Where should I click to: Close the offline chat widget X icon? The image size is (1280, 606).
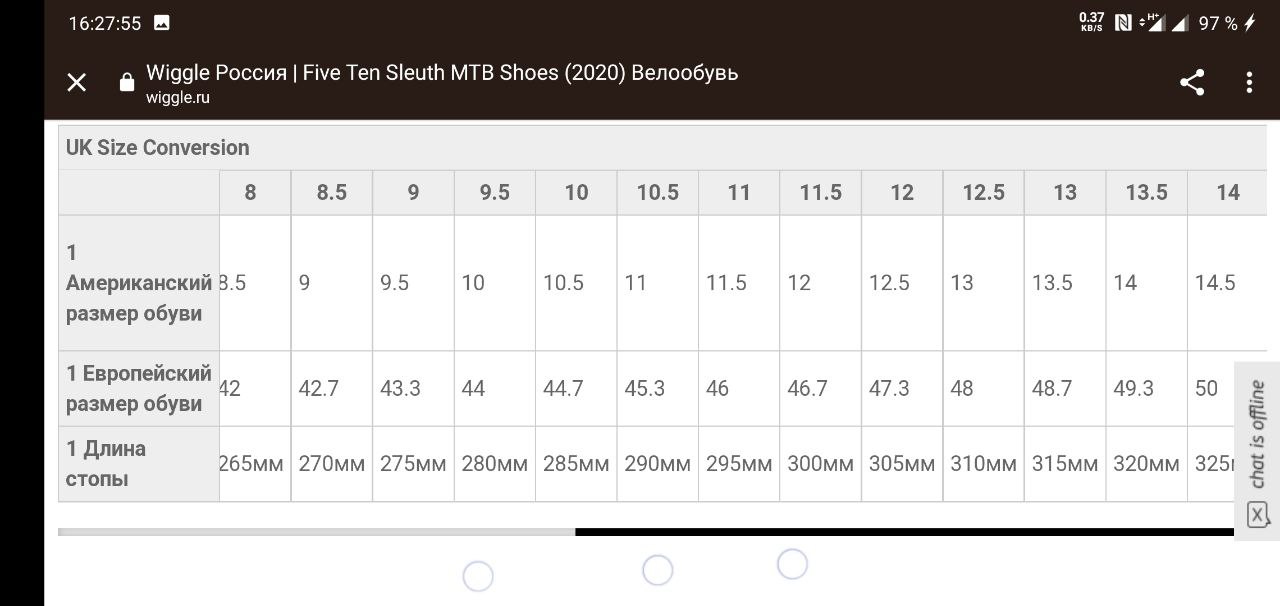(1257, 515)
